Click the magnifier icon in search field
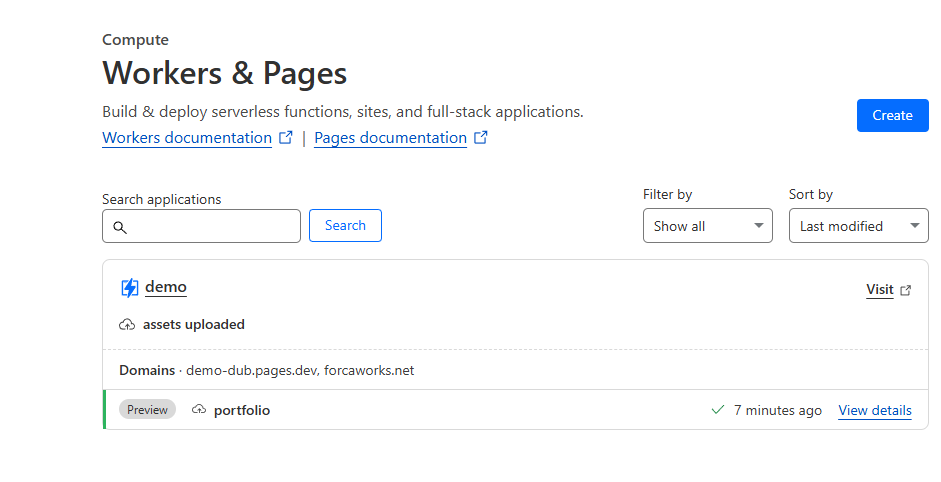This screenshot has width=941, height=482. 120,227
